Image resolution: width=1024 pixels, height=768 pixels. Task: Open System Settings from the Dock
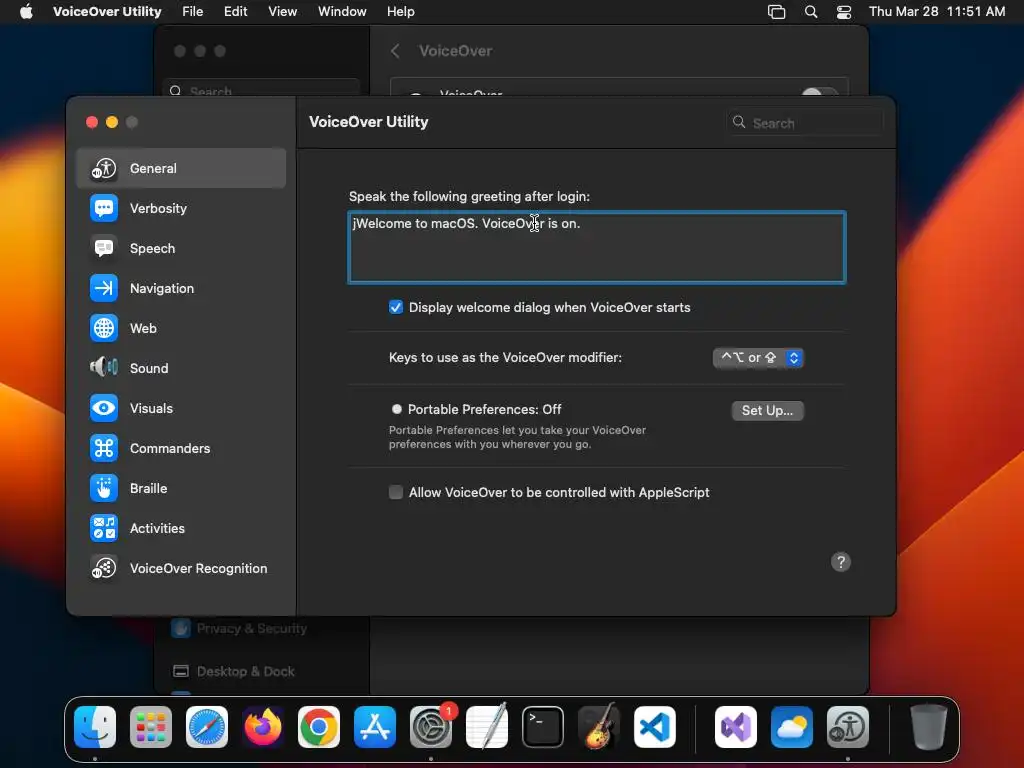pos(431,727)
